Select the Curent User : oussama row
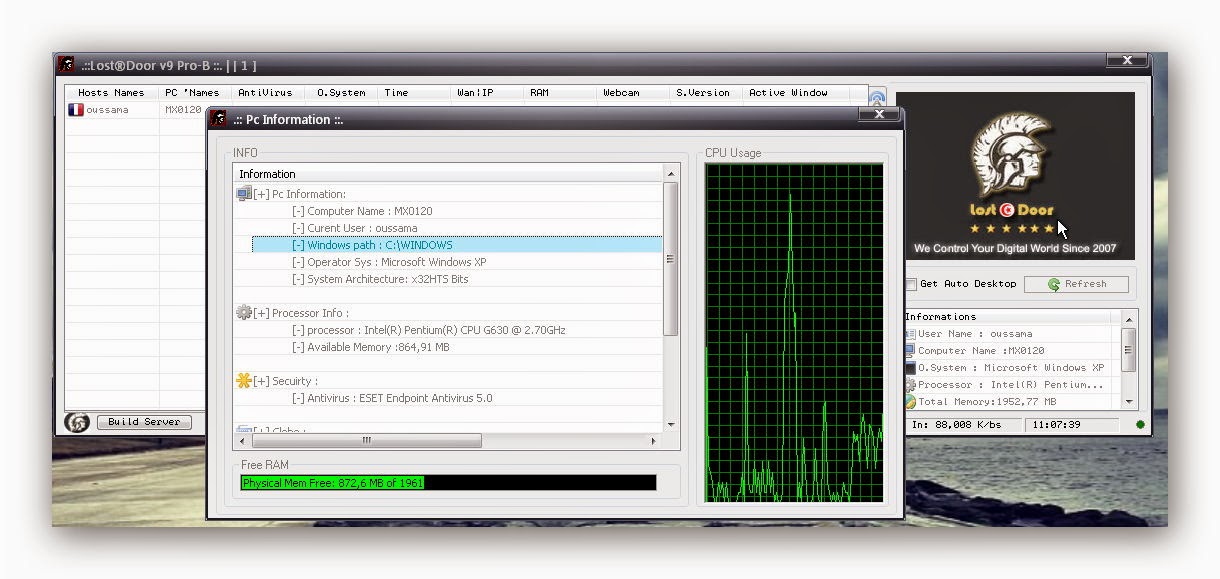 tap(457, 228)
